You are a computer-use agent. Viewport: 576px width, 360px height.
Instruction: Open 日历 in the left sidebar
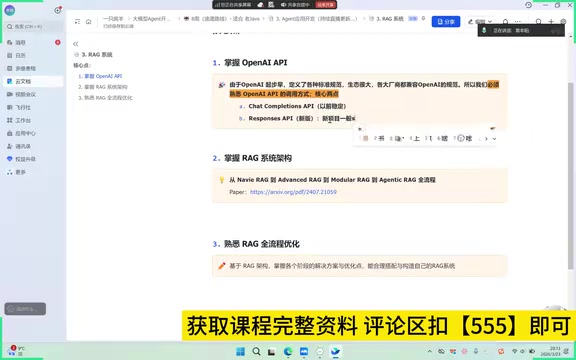[33, 55]
